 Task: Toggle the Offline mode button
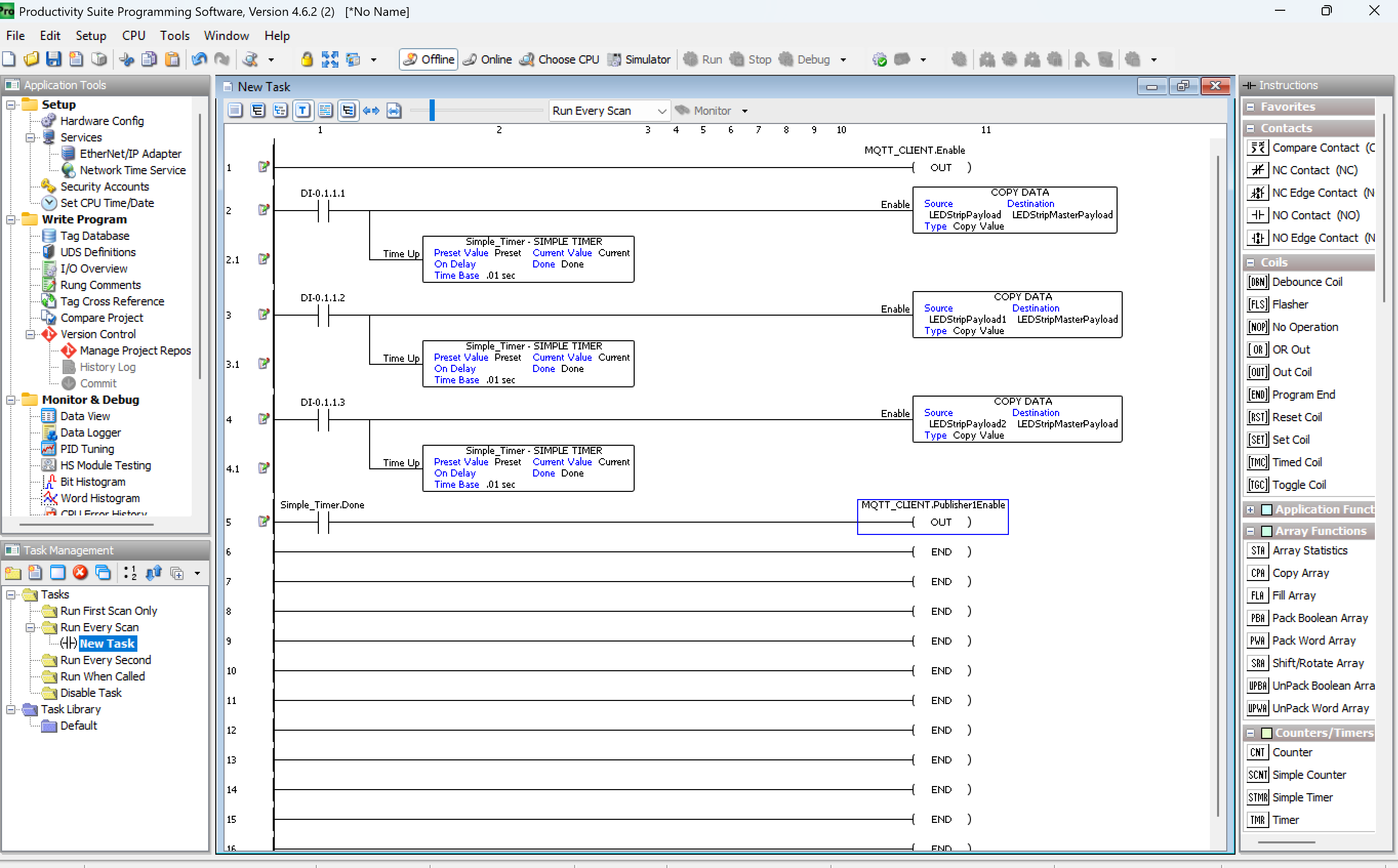point(429,59)
